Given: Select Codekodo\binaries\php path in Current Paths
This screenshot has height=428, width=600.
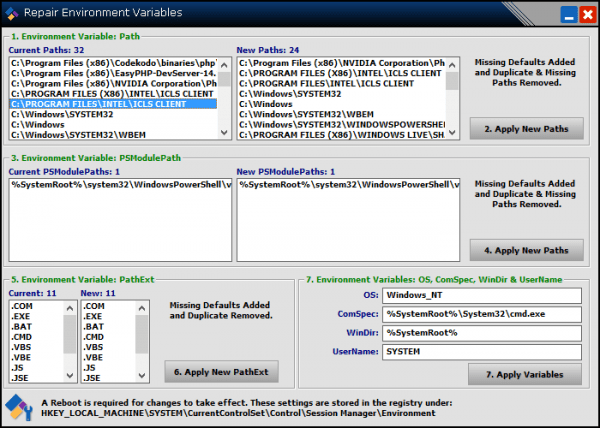Looking at the screenshot, I should coord(114,63).
